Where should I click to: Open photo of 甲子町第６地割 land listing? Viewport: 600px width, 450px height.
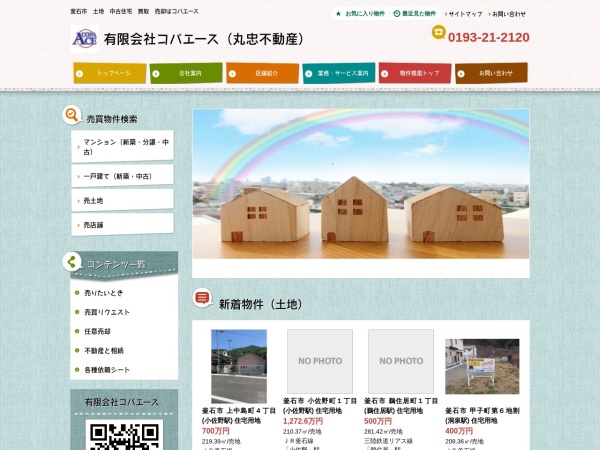pos(482,366)
